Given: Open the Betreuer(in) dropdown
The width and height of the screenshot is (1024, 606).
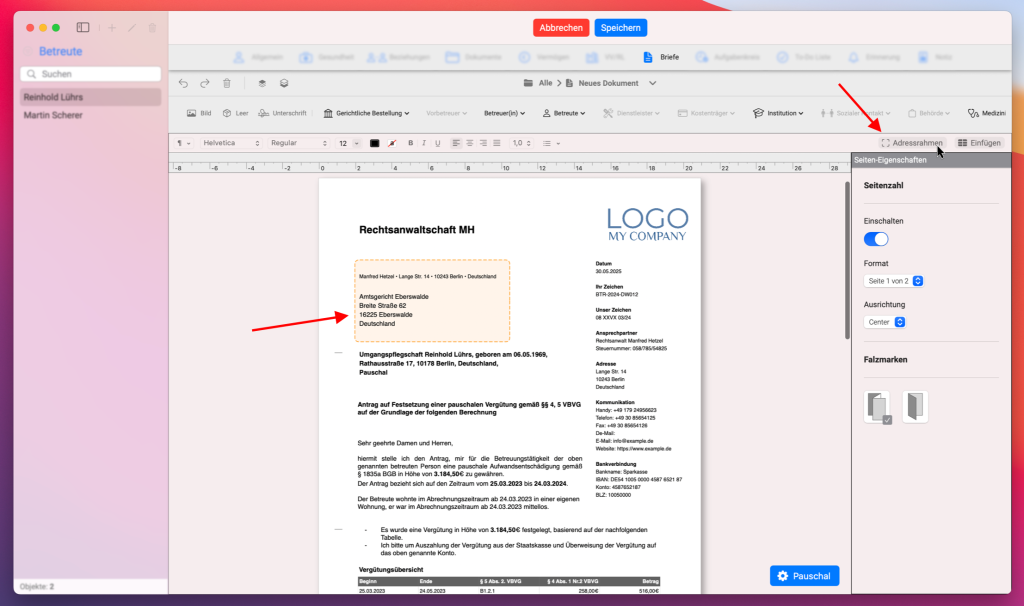Looking at the screenshot, I should (x=504, y=113).
